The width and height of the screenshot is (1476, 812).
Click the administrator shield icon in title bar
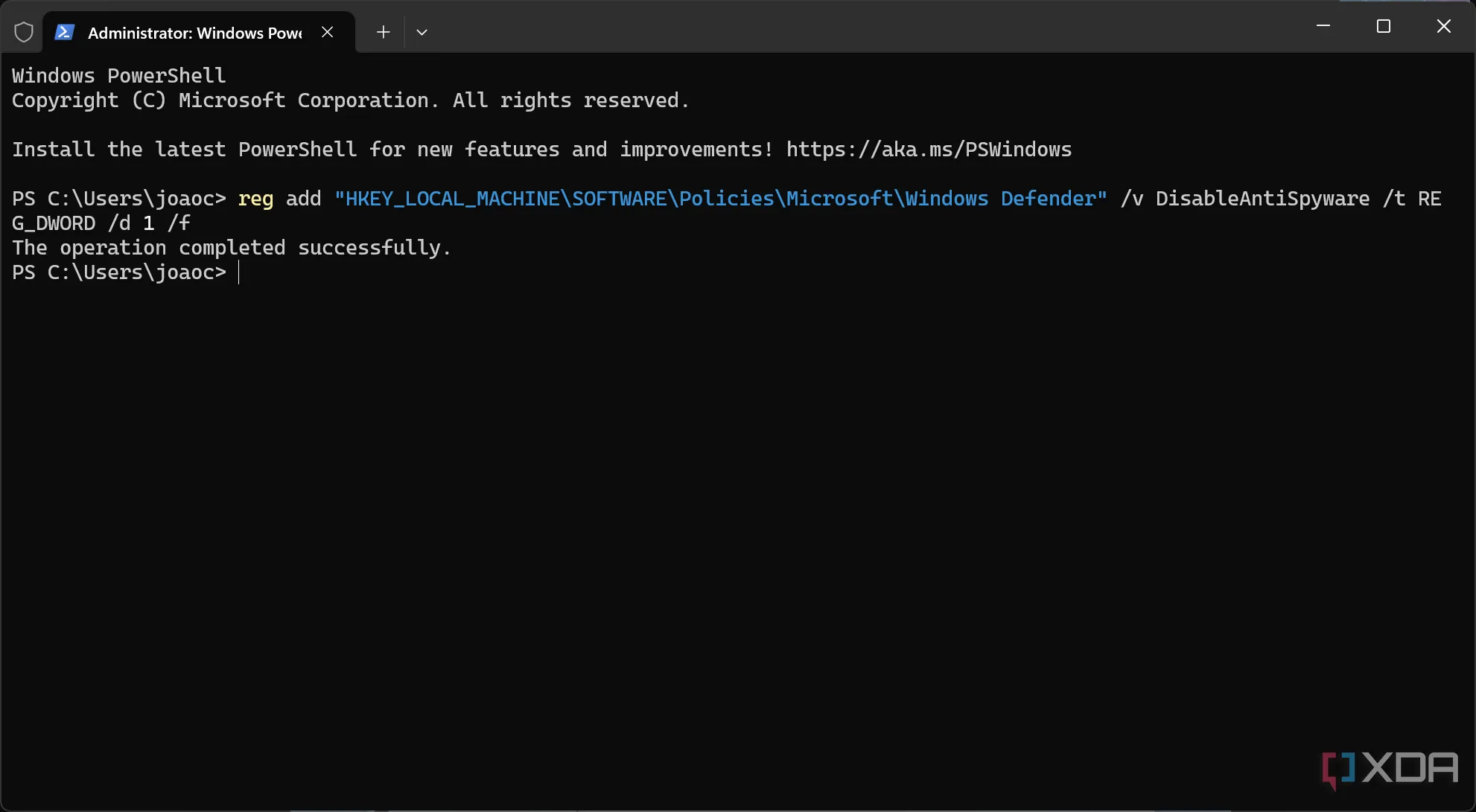(x=24, y=32)
